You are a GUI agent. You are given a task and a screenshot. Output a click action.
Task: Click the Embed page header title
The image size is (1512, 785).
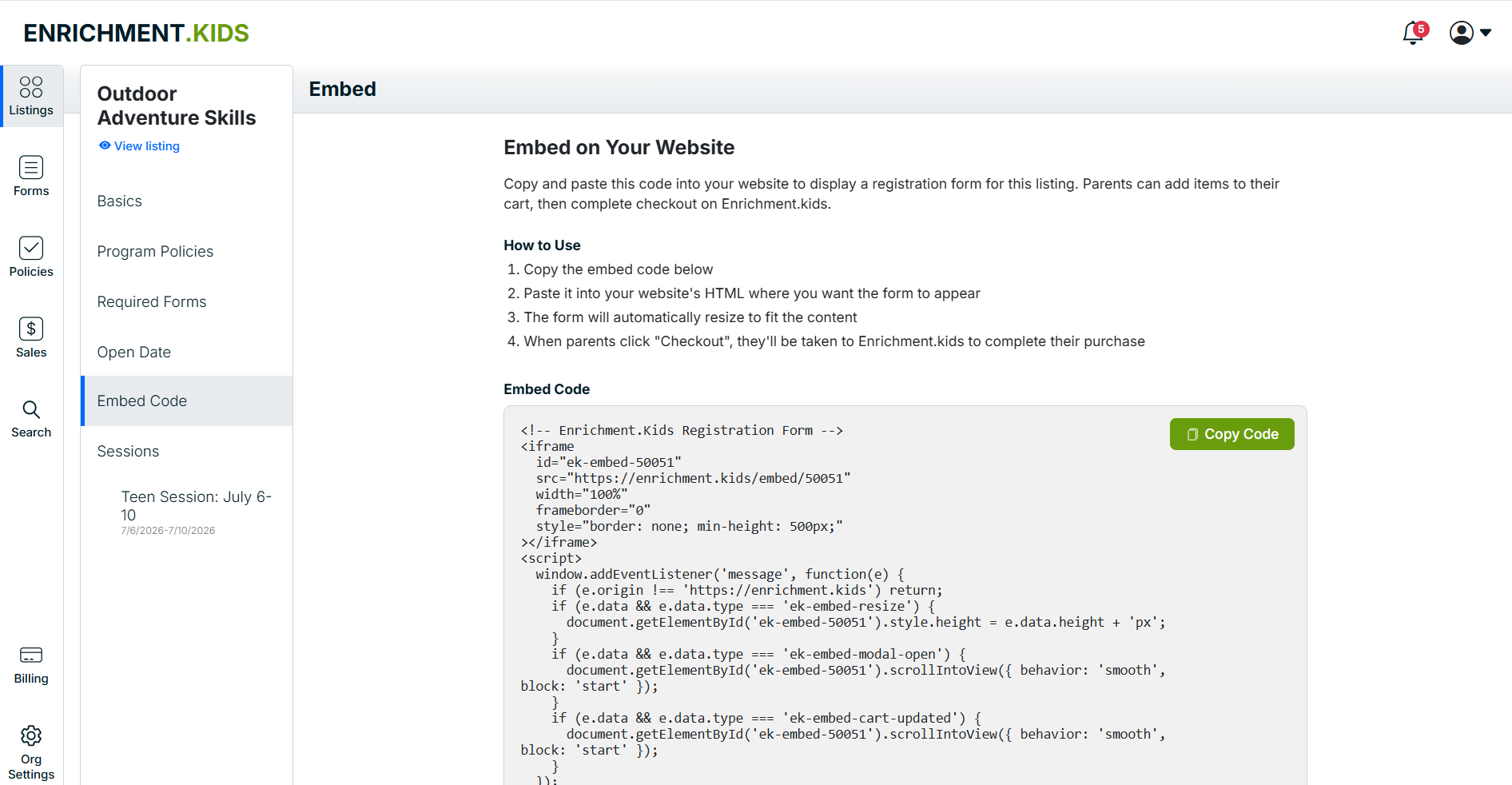342,89
